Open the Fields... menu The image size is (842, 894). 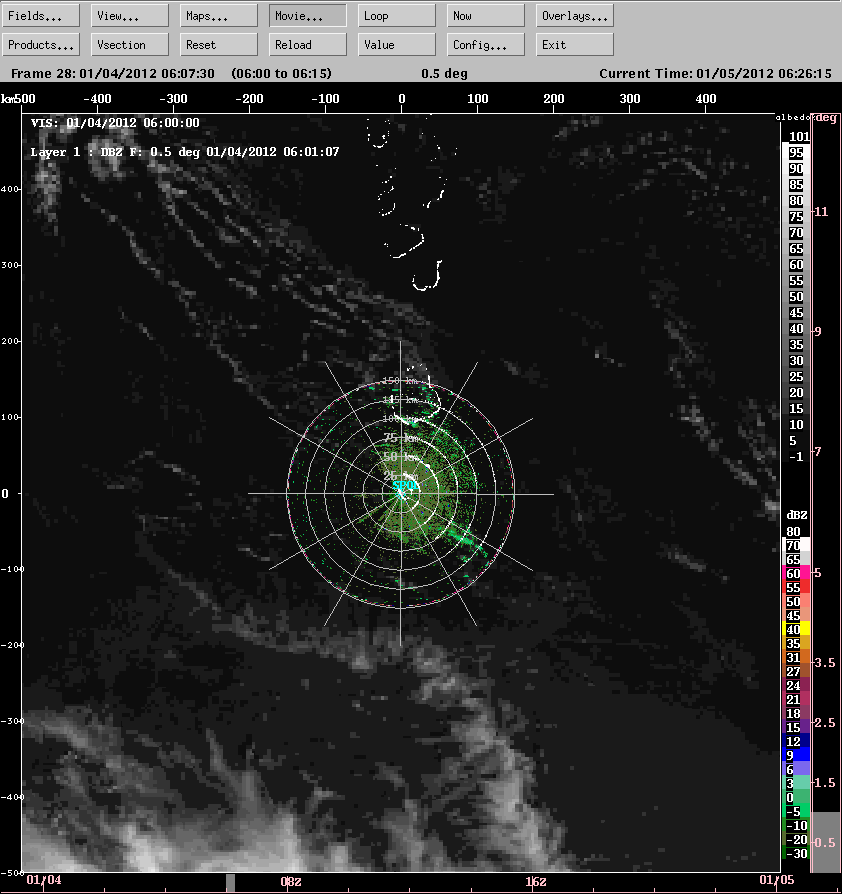(41, 16)
